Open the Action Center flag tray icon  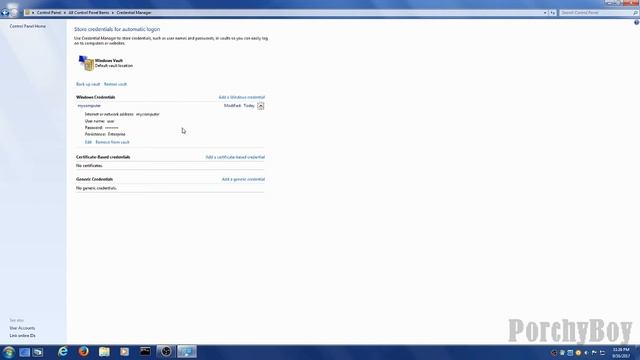tap(594, 353)
